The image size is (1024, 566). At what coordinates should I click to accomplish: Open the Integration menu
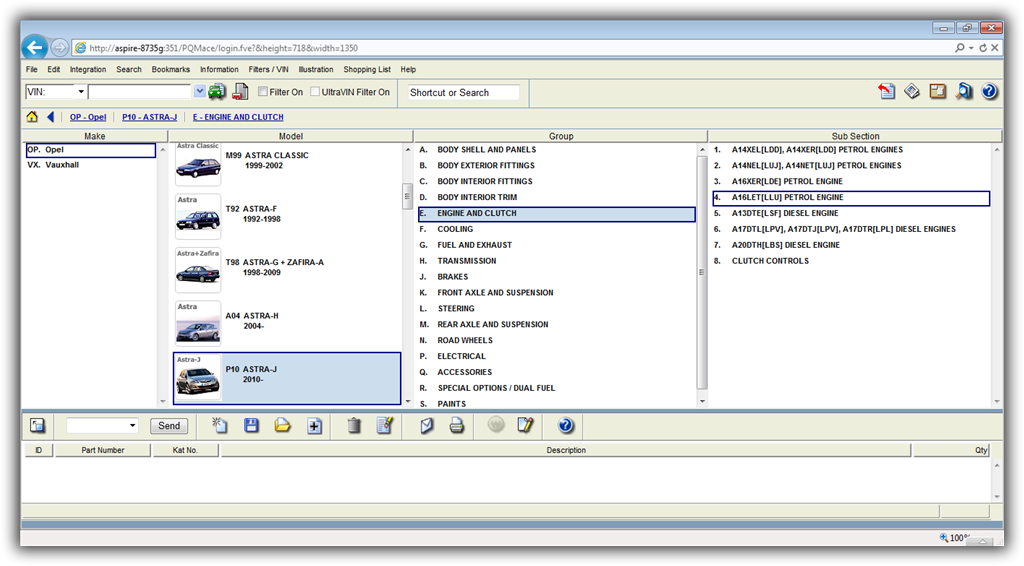coord(88,69)
